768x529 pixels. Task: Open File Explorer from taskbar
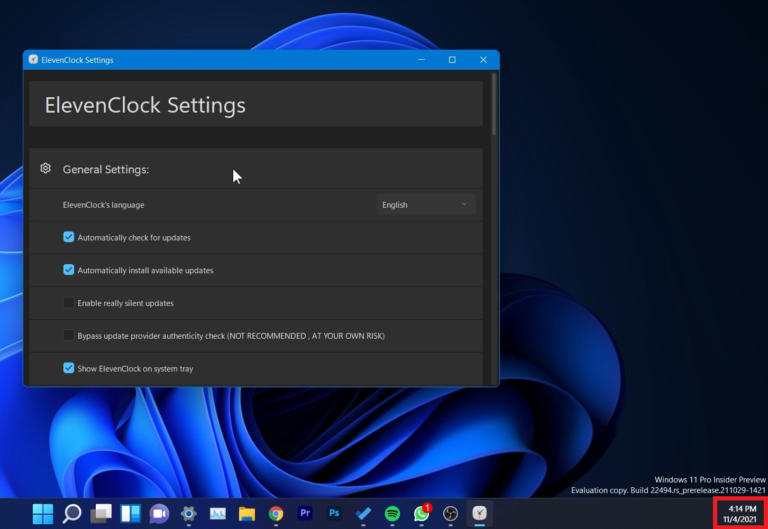247,513
